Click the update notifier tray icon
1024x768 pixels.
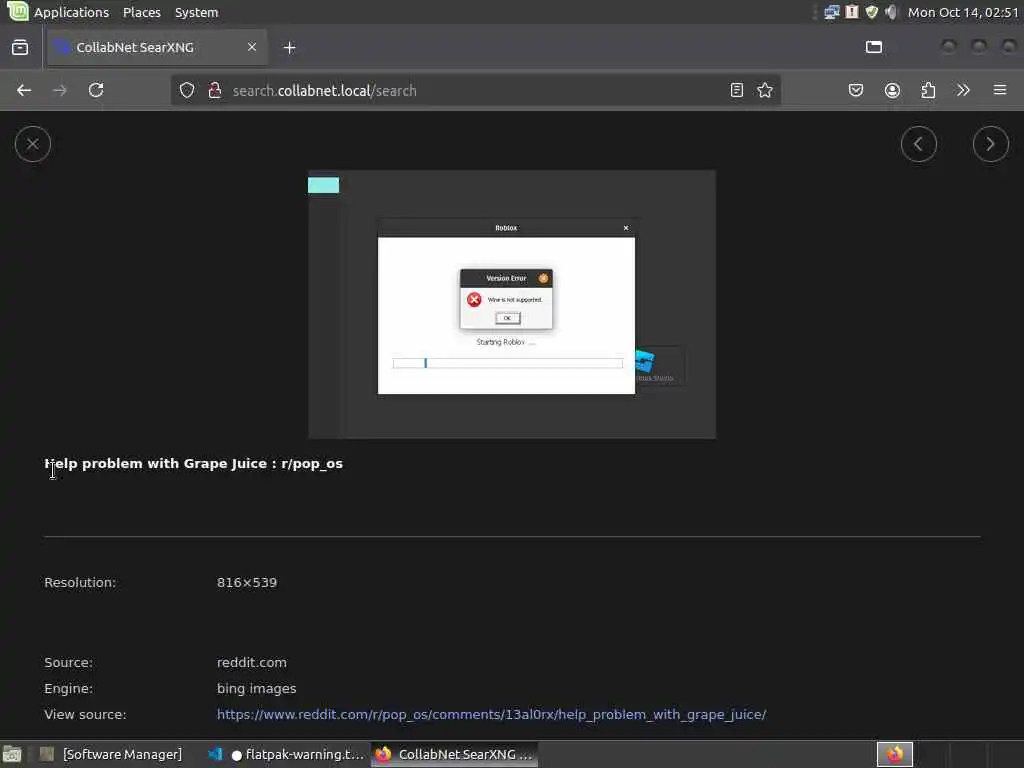(x=852, y=12)
